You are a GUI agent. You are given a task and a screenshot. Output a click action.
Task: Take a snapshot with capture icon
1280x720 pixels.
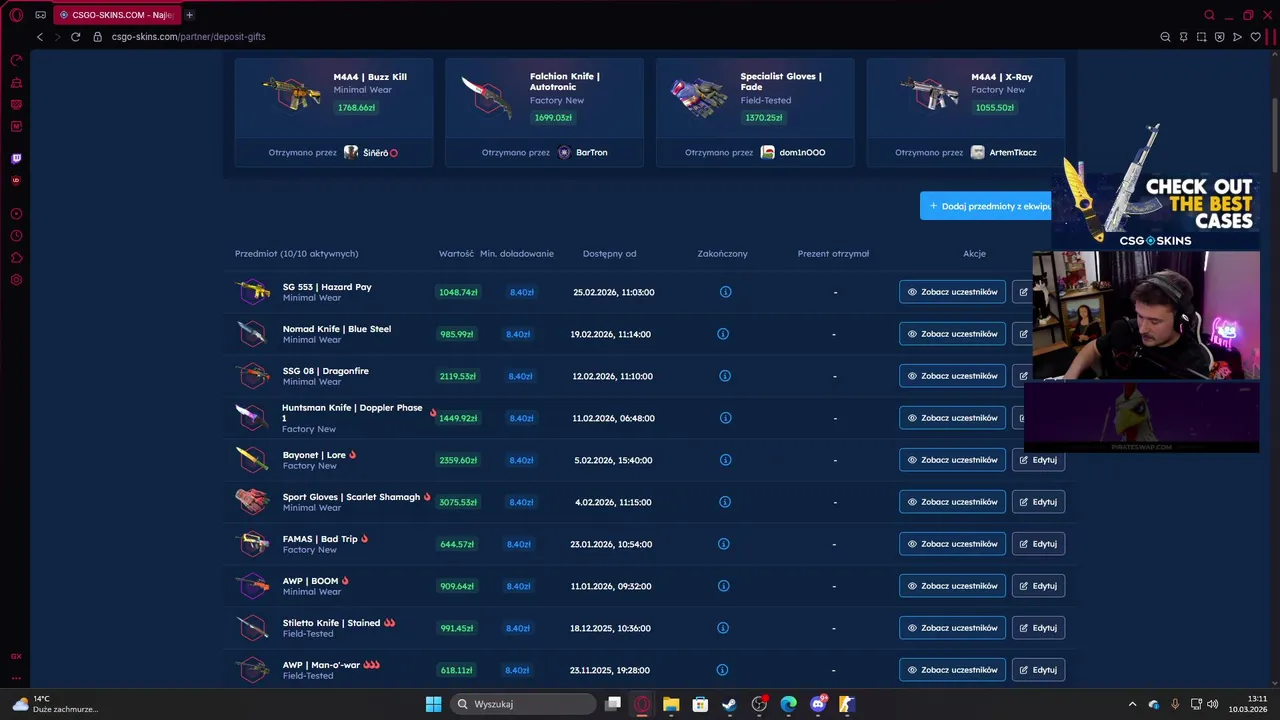[x=1201, y=37]
